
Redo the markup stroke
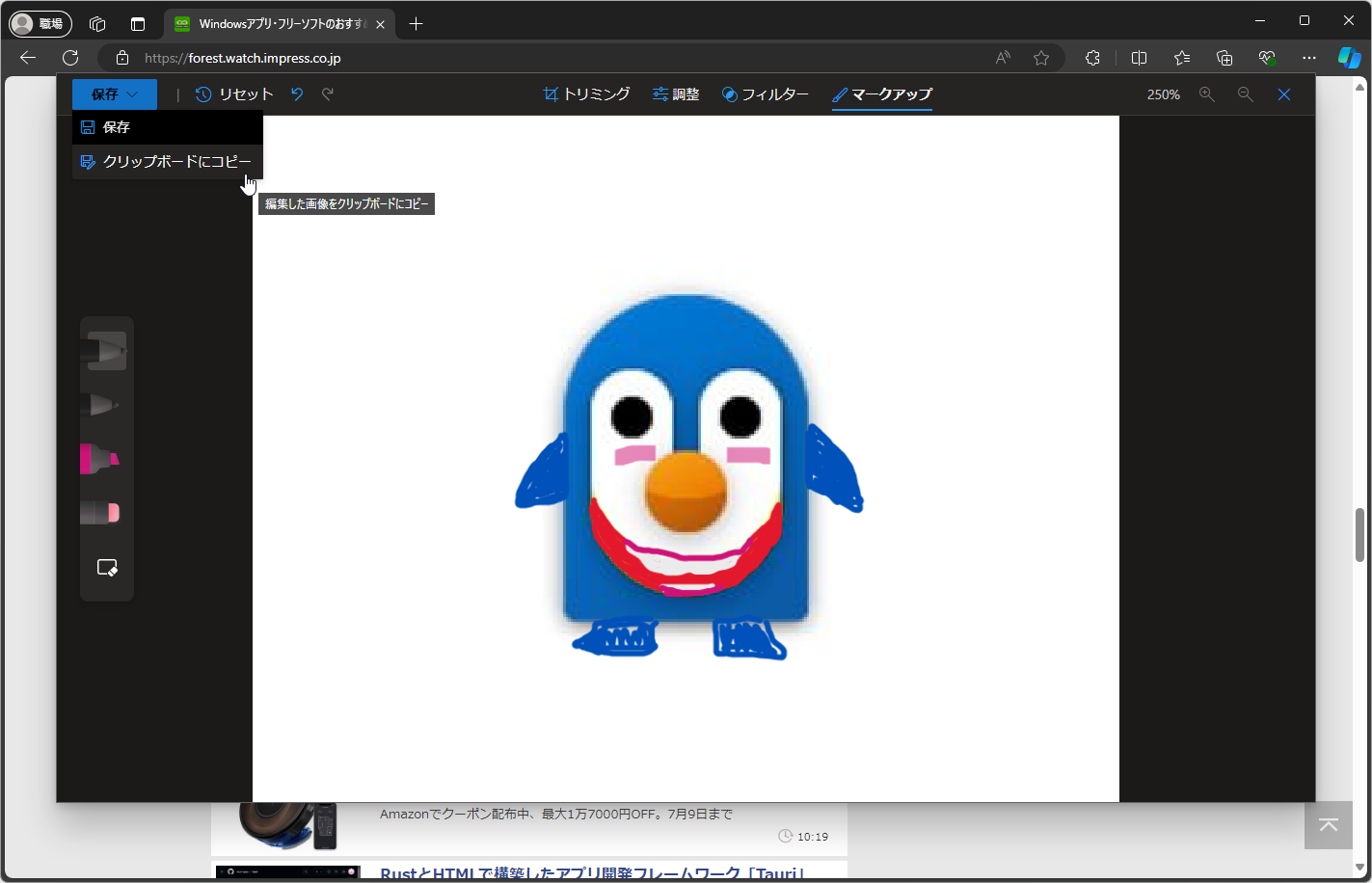point(328,94)
